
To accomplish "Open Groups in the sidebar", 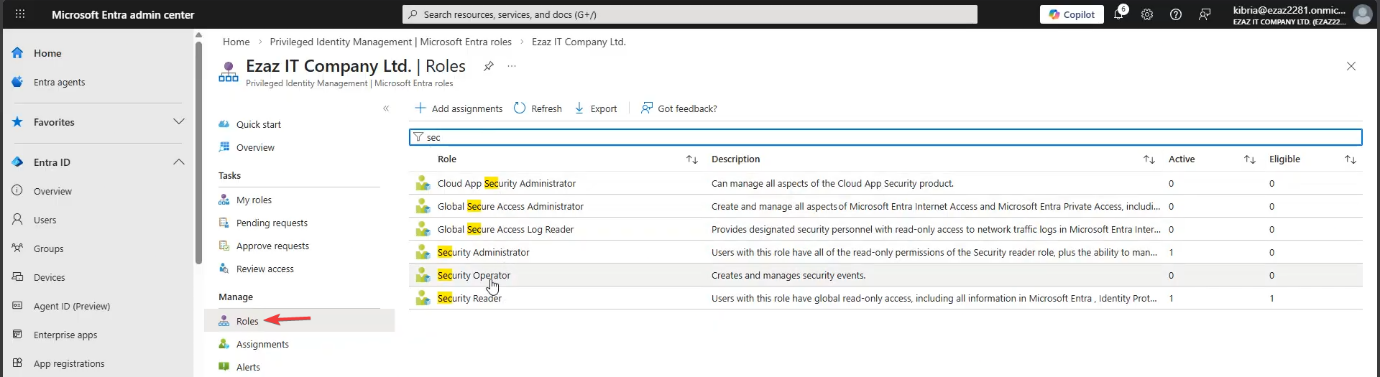I will [48, 249].
